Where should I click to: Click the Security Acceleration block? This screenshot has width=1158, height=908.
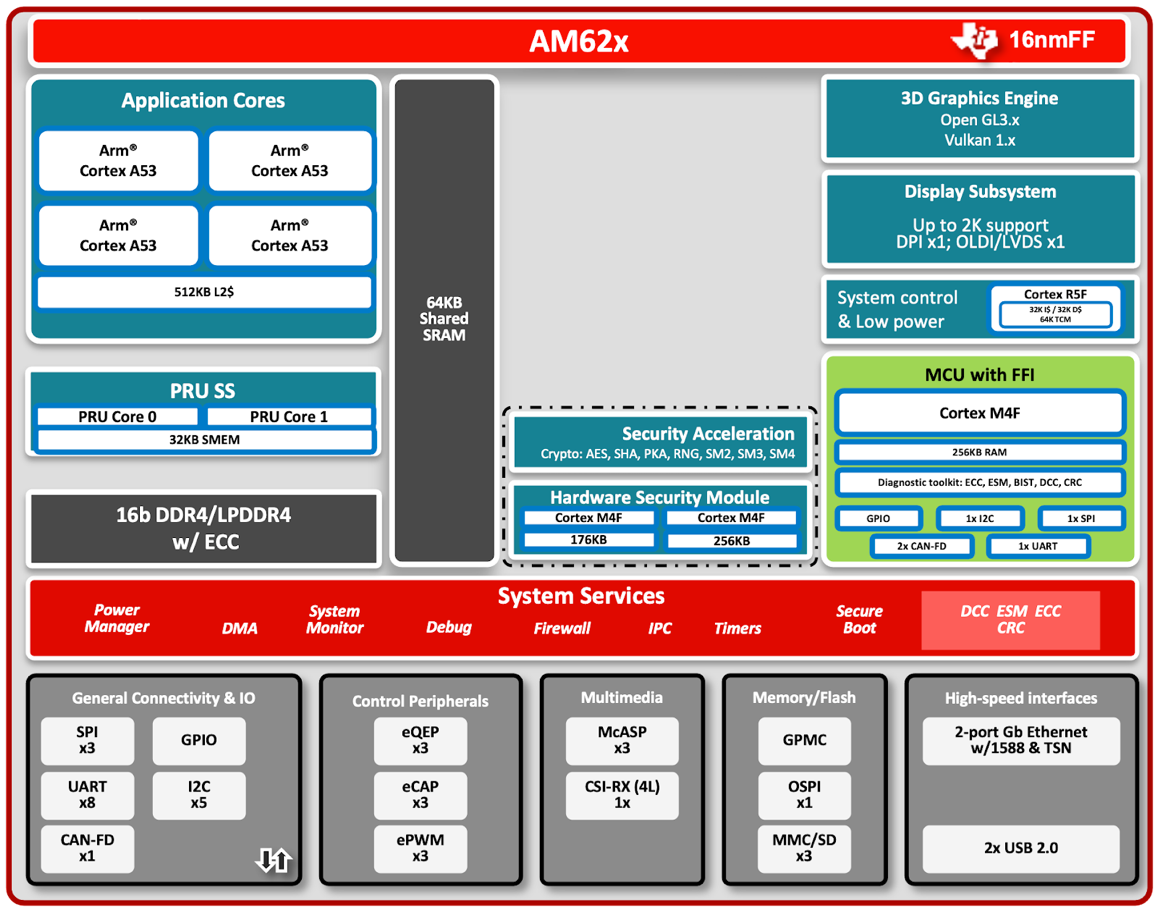tap(659, 443)
